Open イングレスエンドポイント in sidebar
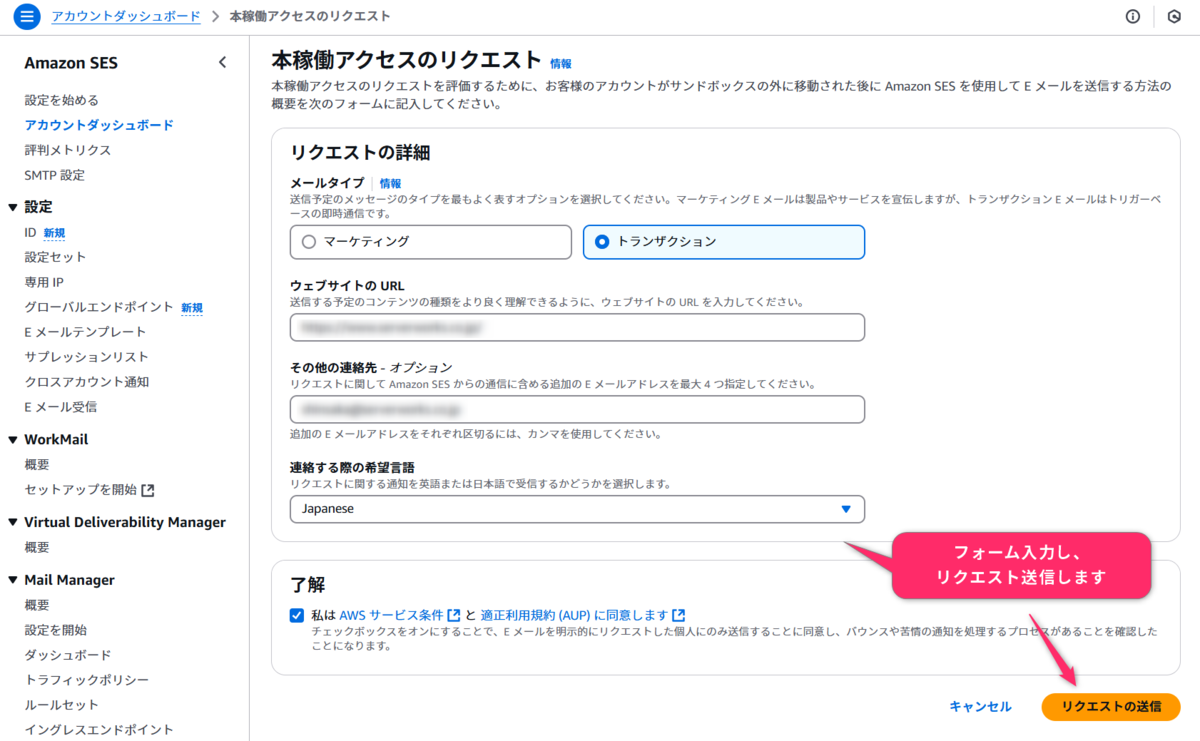 pyautogui.click(x=98, y=730)
